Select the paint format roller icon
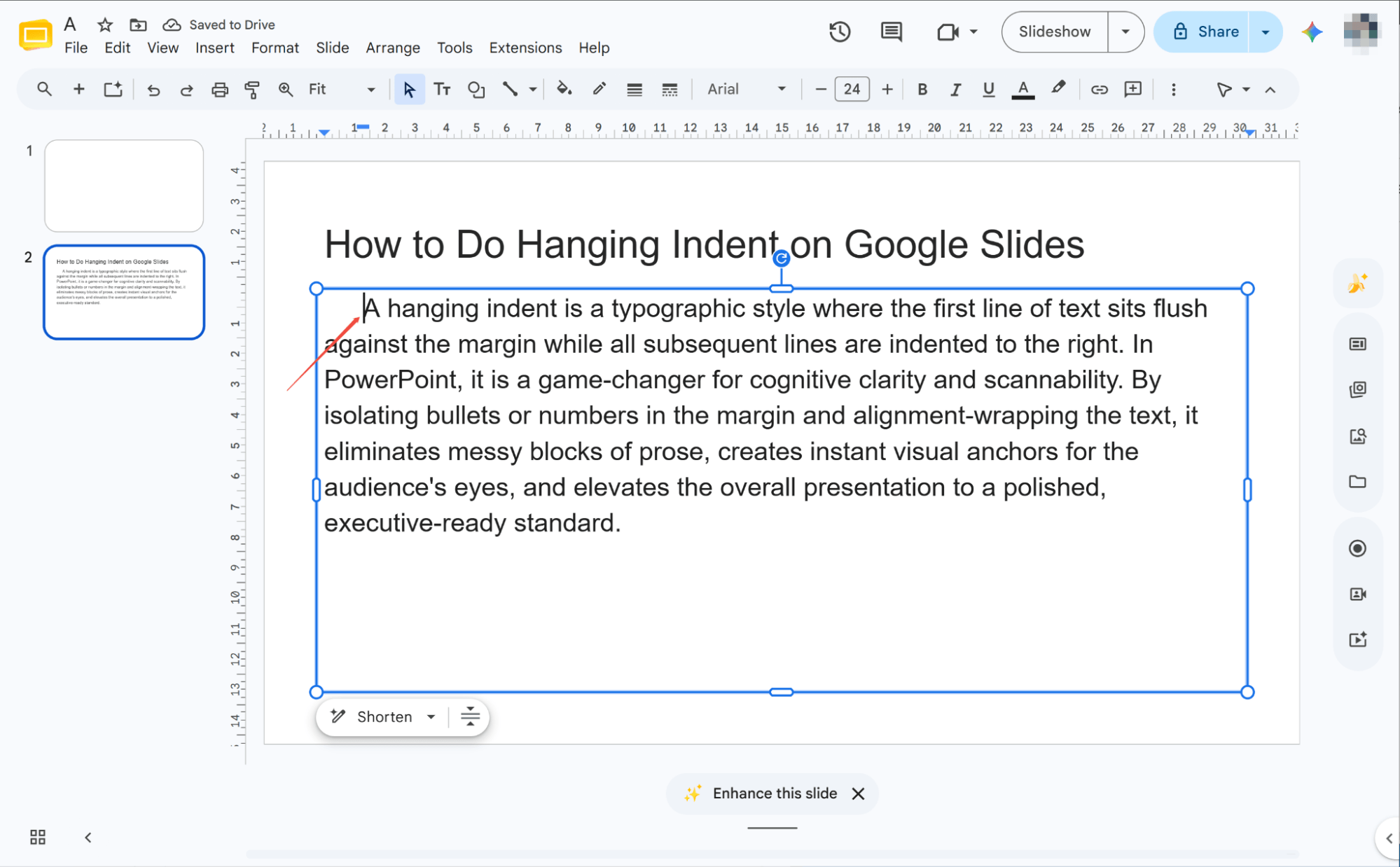This screenshot has width=1400, height=867. 252,90
